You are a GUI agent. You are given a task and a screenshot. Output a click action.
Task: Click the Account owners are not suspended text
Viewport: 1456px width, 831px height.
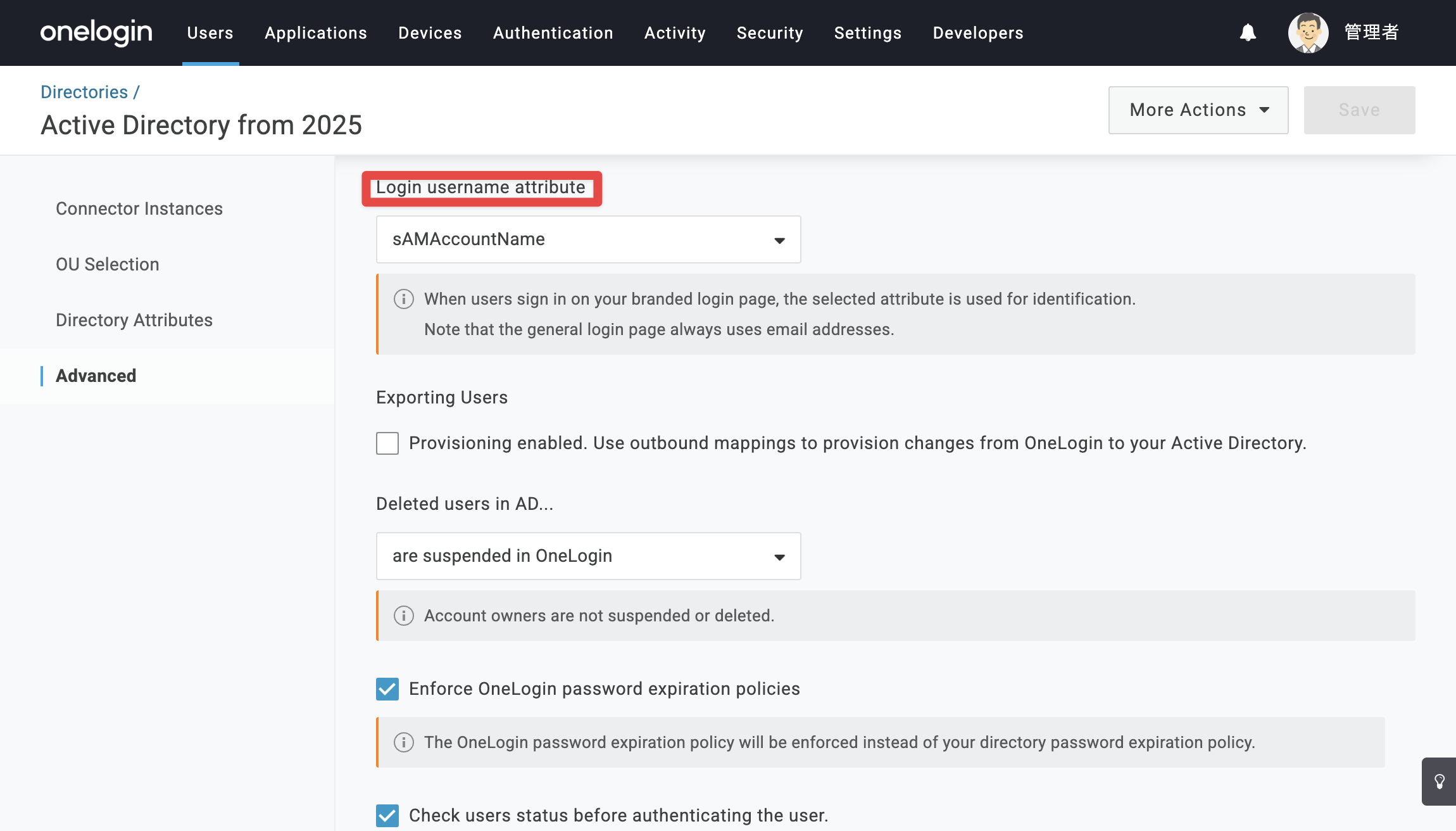[599, 616]
